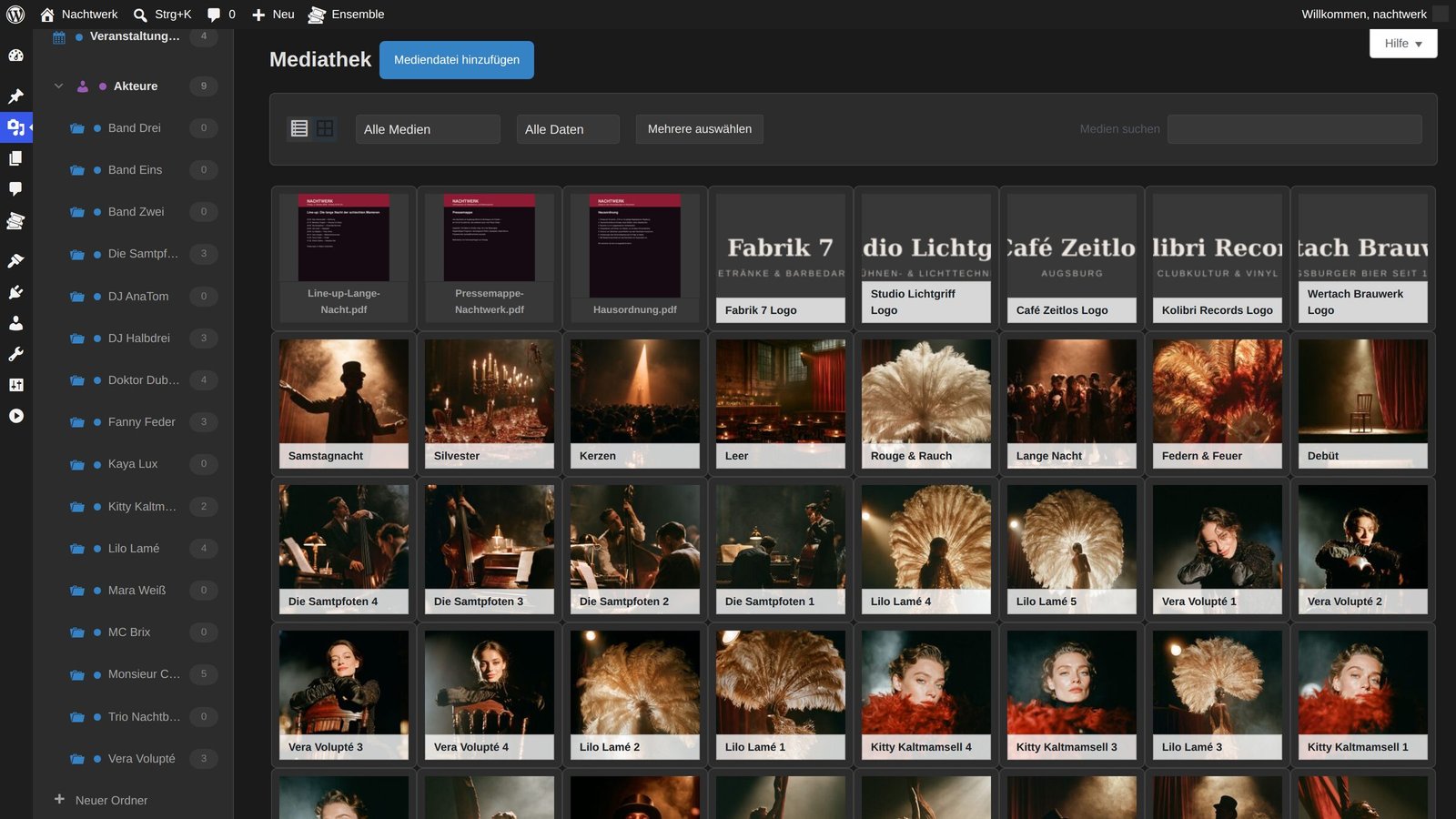Open the Plugins plug icon in sidebar
The image size is (1456, 819).
(15, 292)
